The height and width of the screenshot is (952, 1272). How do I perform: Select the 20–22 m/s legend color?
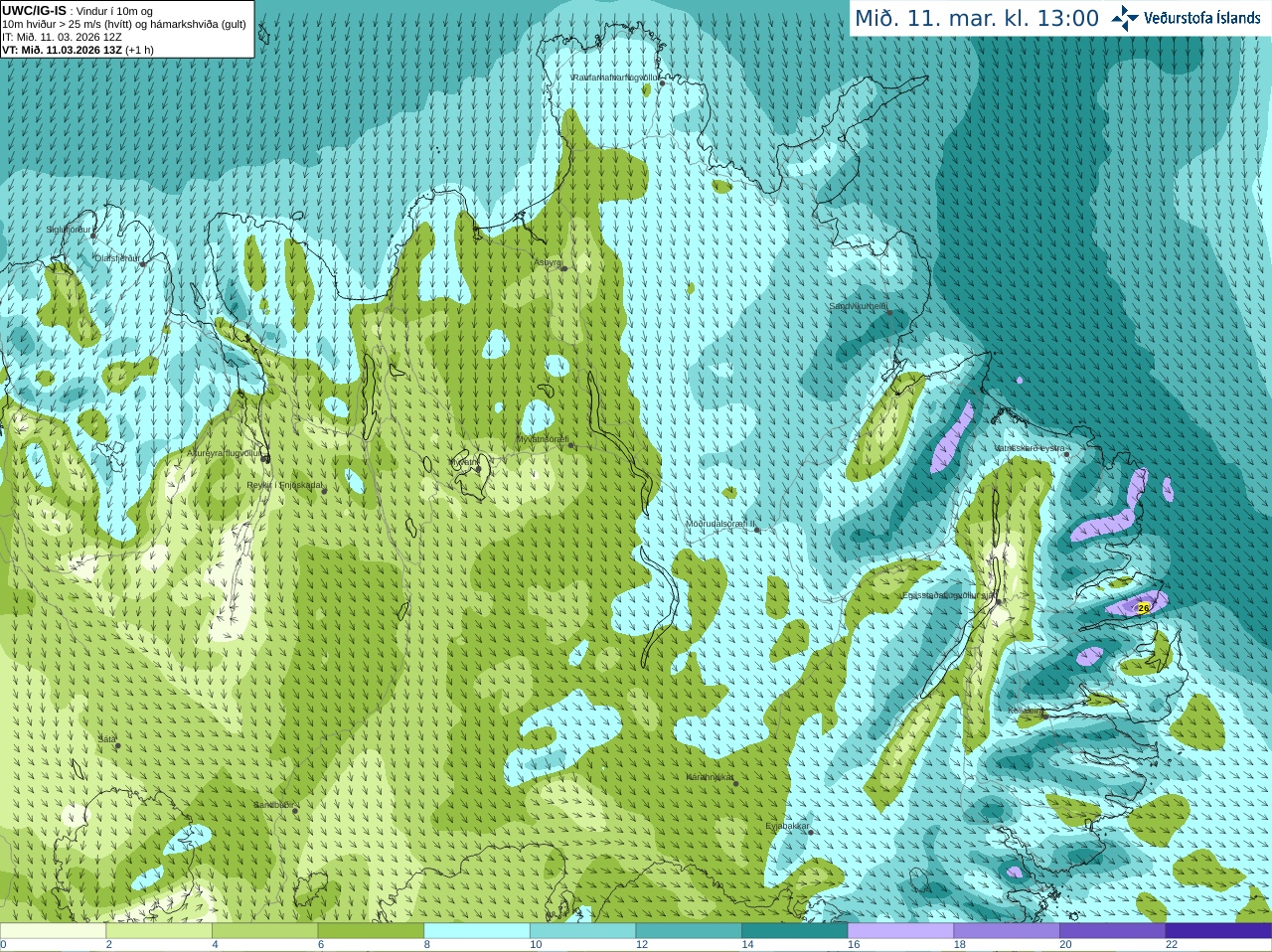point(1113,931)
